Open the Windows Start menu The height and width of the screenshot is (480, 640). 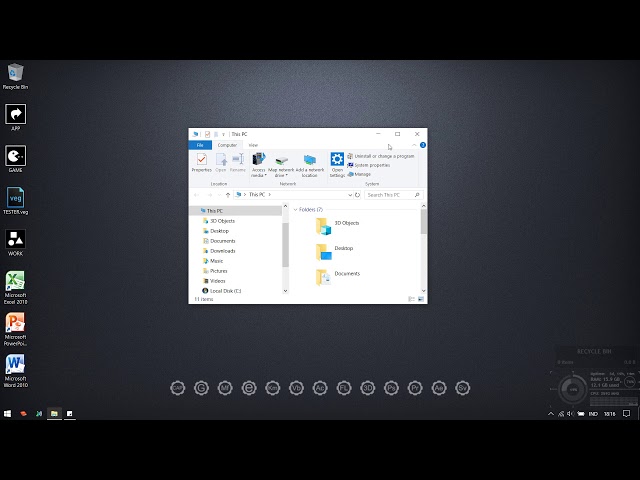point(7,413)
